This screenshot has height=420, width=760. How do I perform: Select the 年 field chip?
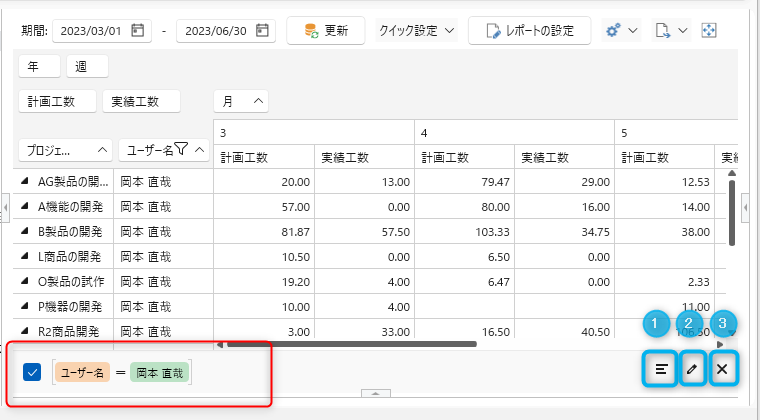click(x=38, y=67)
